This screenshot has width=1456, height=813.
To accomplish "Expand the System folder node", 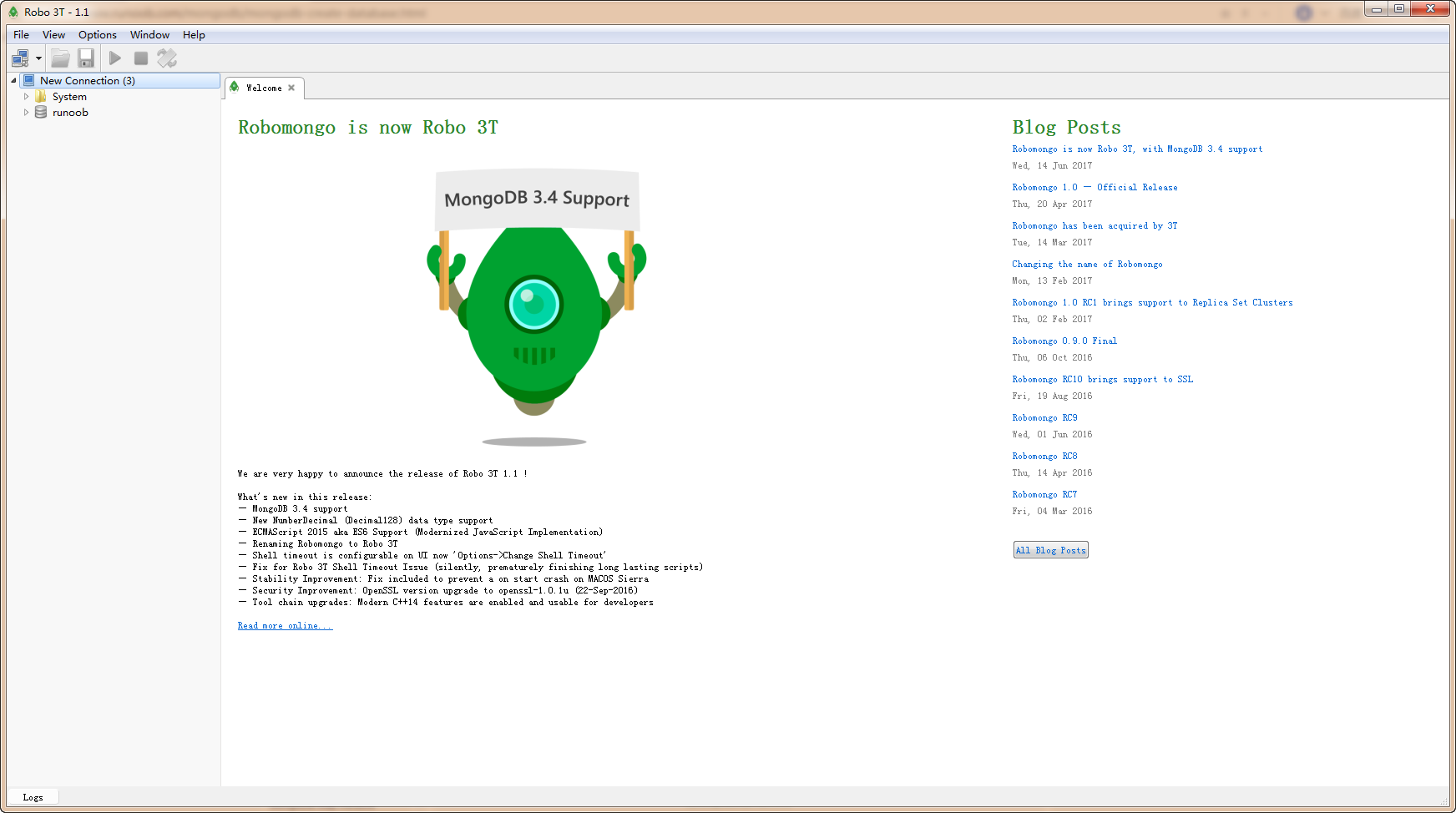I will [x=26, y=97].
